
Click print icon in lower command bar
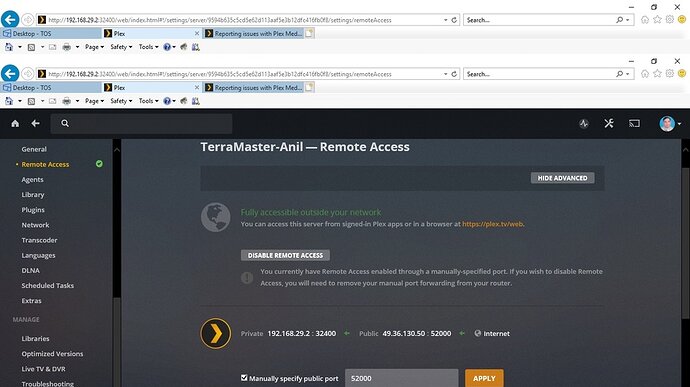tap(66, 101)
